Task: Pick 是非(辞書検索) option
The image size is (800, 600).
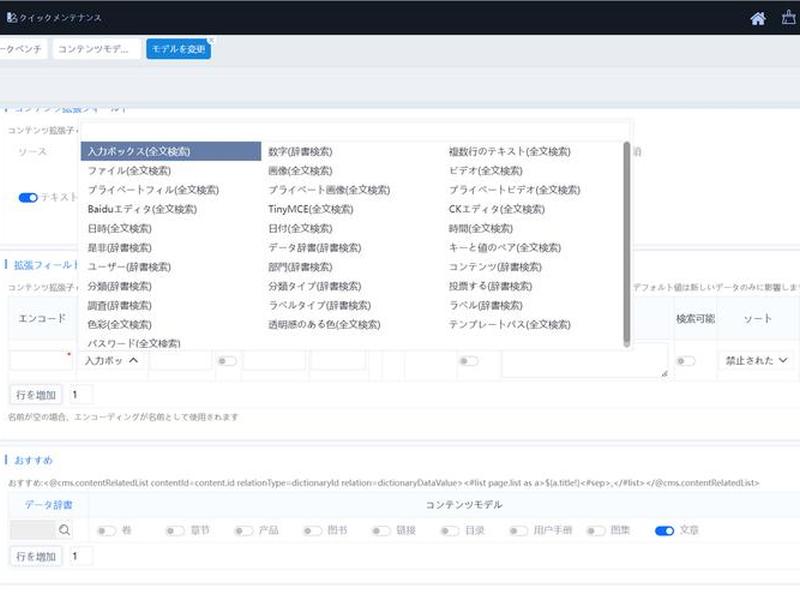Action: tap(119, 247)
